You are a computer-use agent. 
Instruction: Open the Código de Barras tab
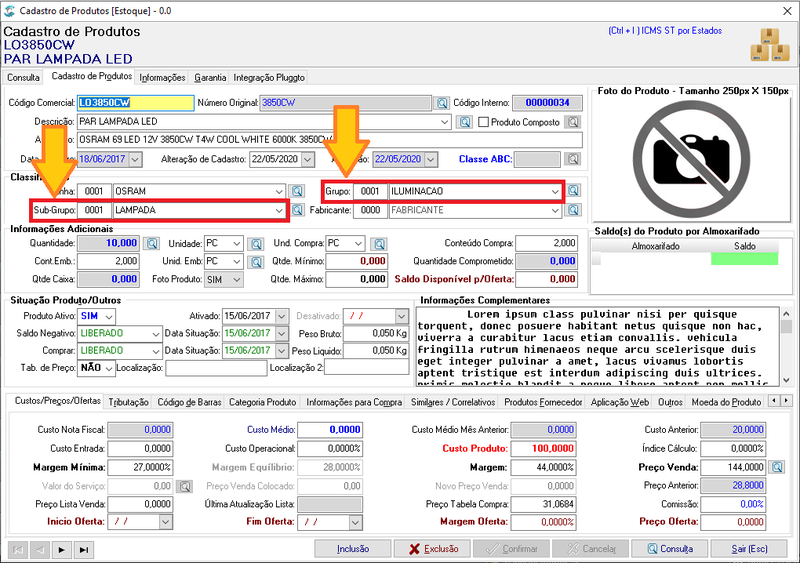[189, 402]
